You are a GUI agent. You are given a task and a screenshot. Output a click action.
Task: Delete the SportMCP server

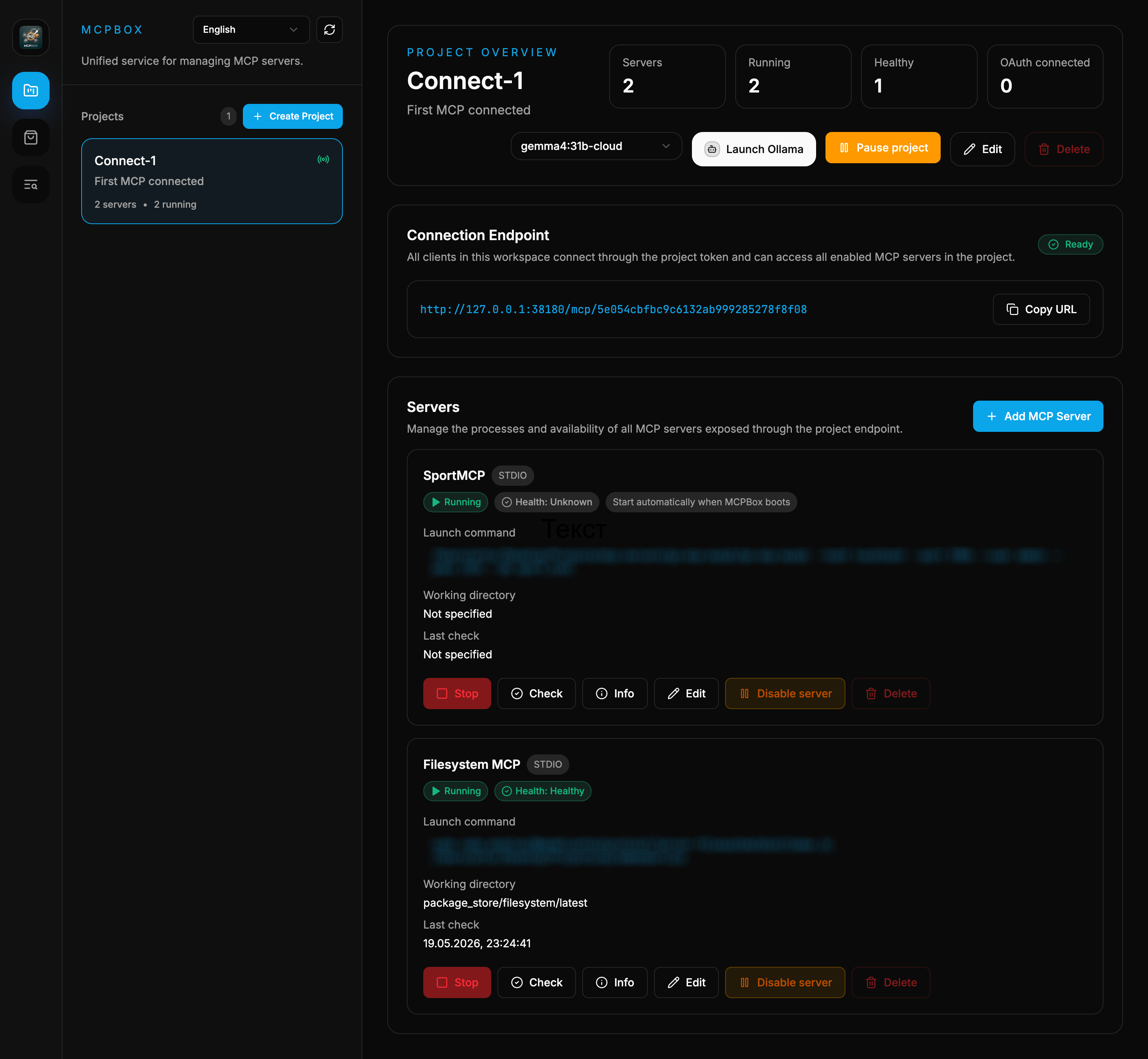891,694
